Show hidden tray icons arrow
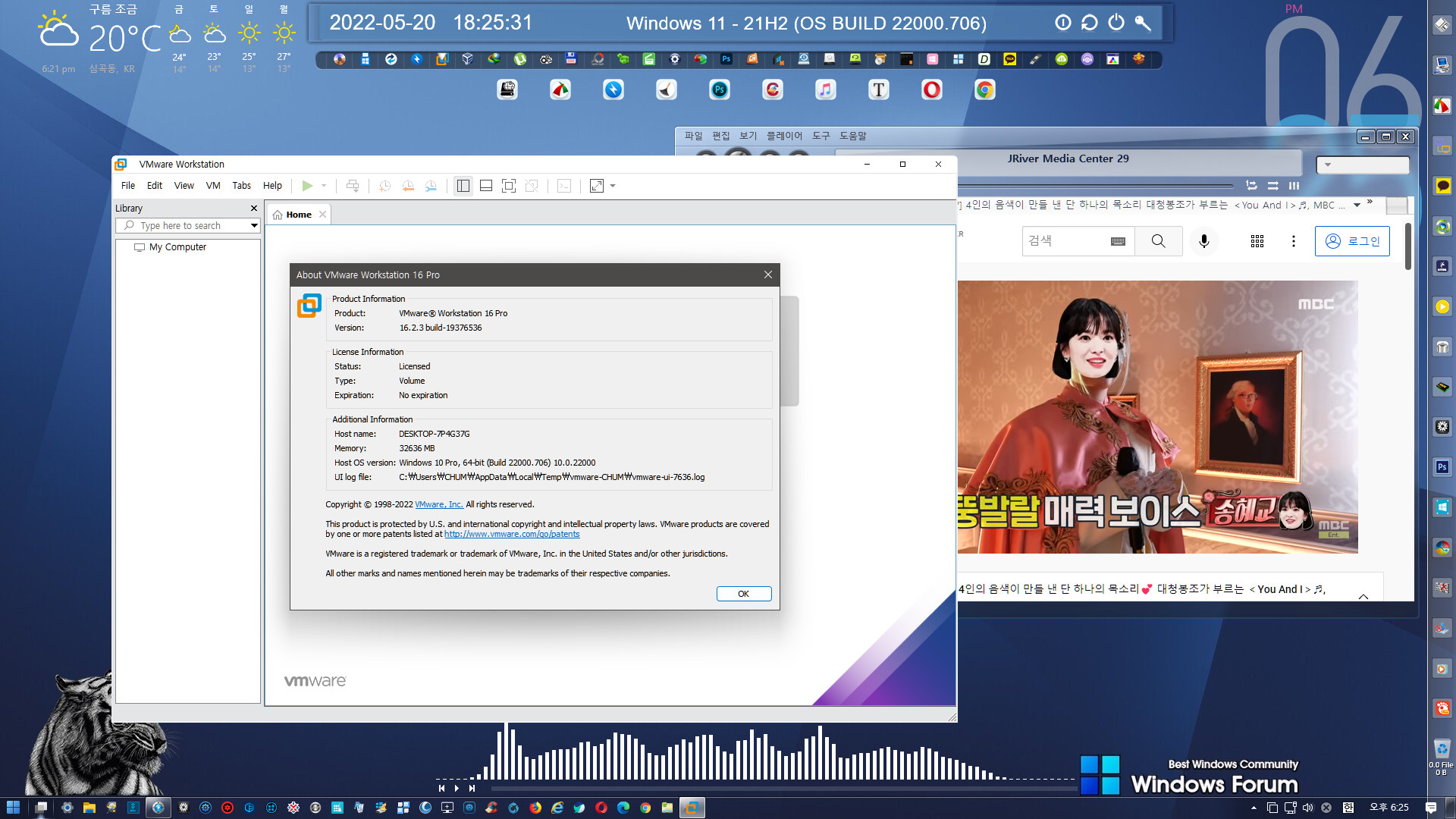 click(x=1254, y=808)
